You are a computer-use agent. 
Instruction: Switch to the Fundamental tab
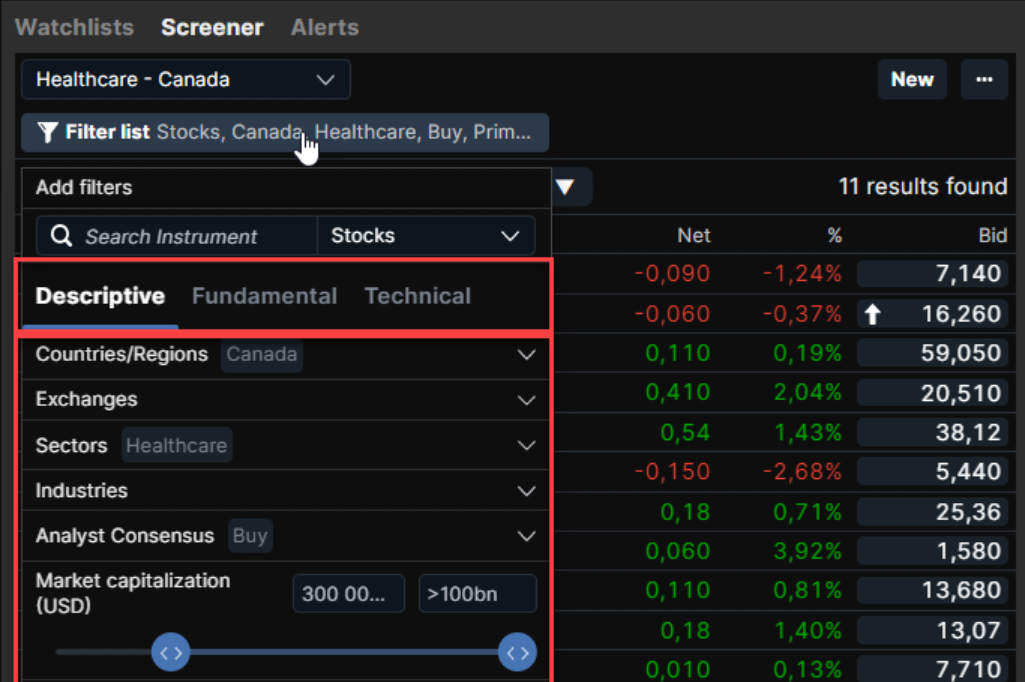(x=264, y=296)
